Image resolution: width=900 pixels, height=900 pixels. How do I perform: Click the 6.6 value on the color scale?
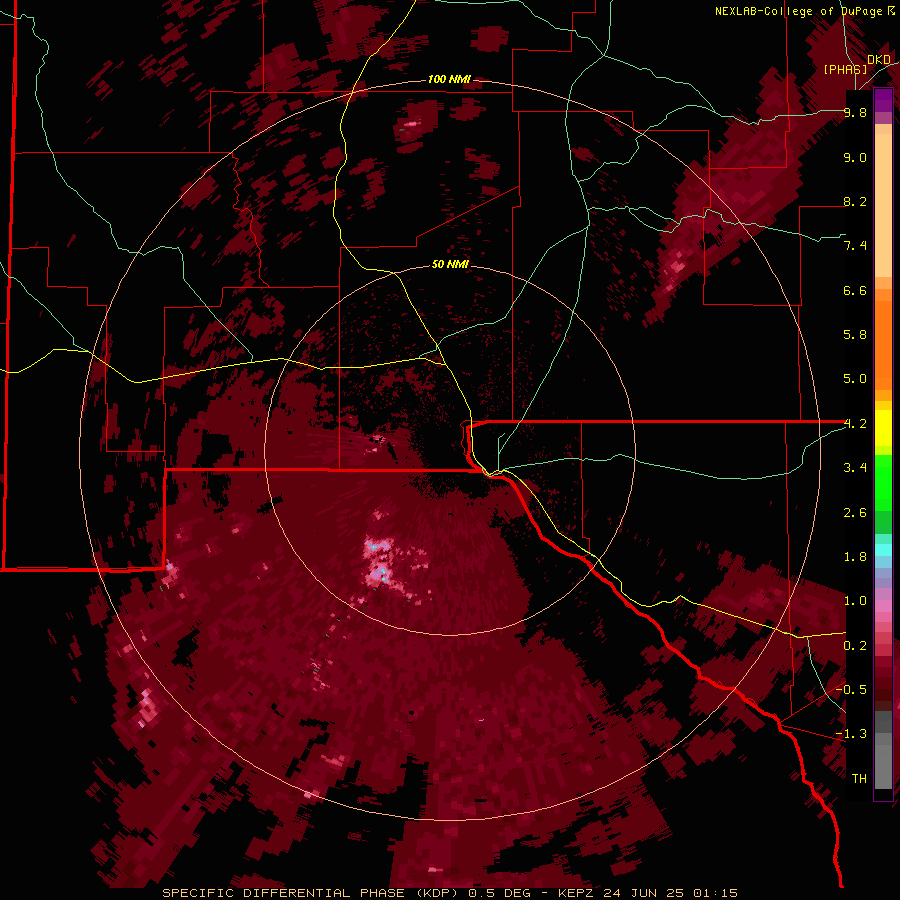click(855, 290)
